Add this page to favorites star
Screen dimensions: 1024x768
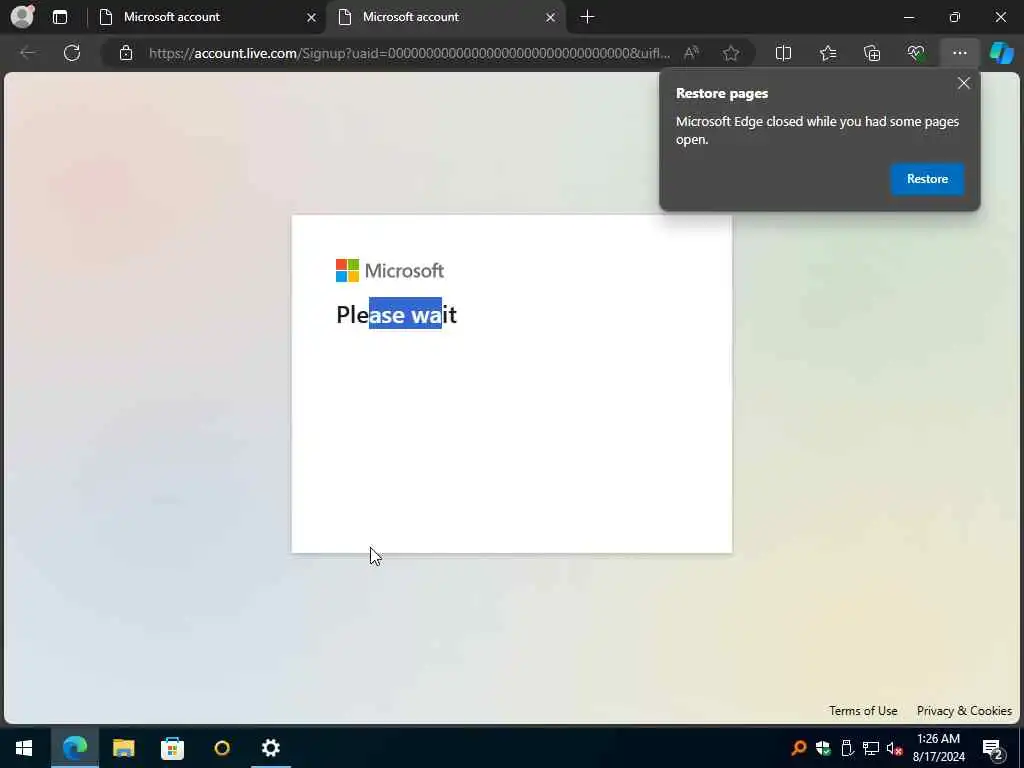[731, 53]
